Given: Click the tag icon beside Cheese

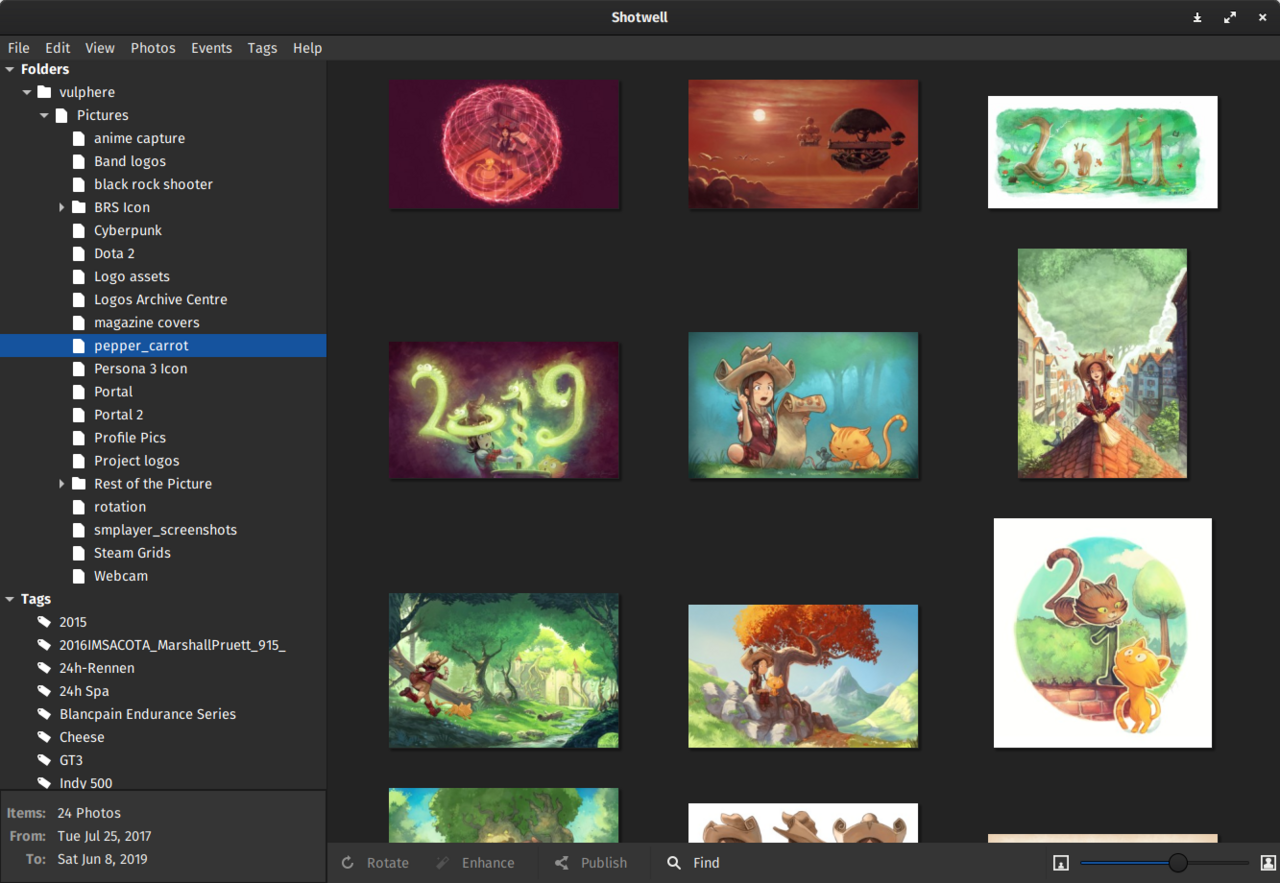Looking at the screenshot, I should (44, 737).
